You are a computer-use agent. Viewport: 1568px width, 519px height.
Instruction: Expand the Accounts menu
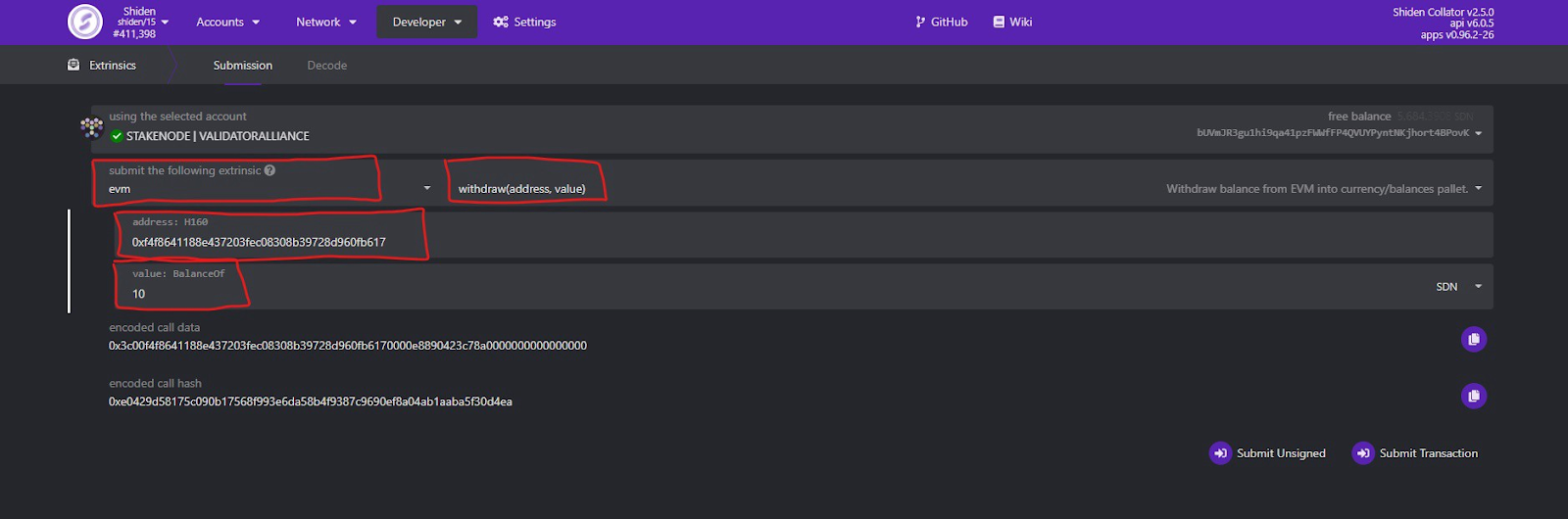[227, 22]
